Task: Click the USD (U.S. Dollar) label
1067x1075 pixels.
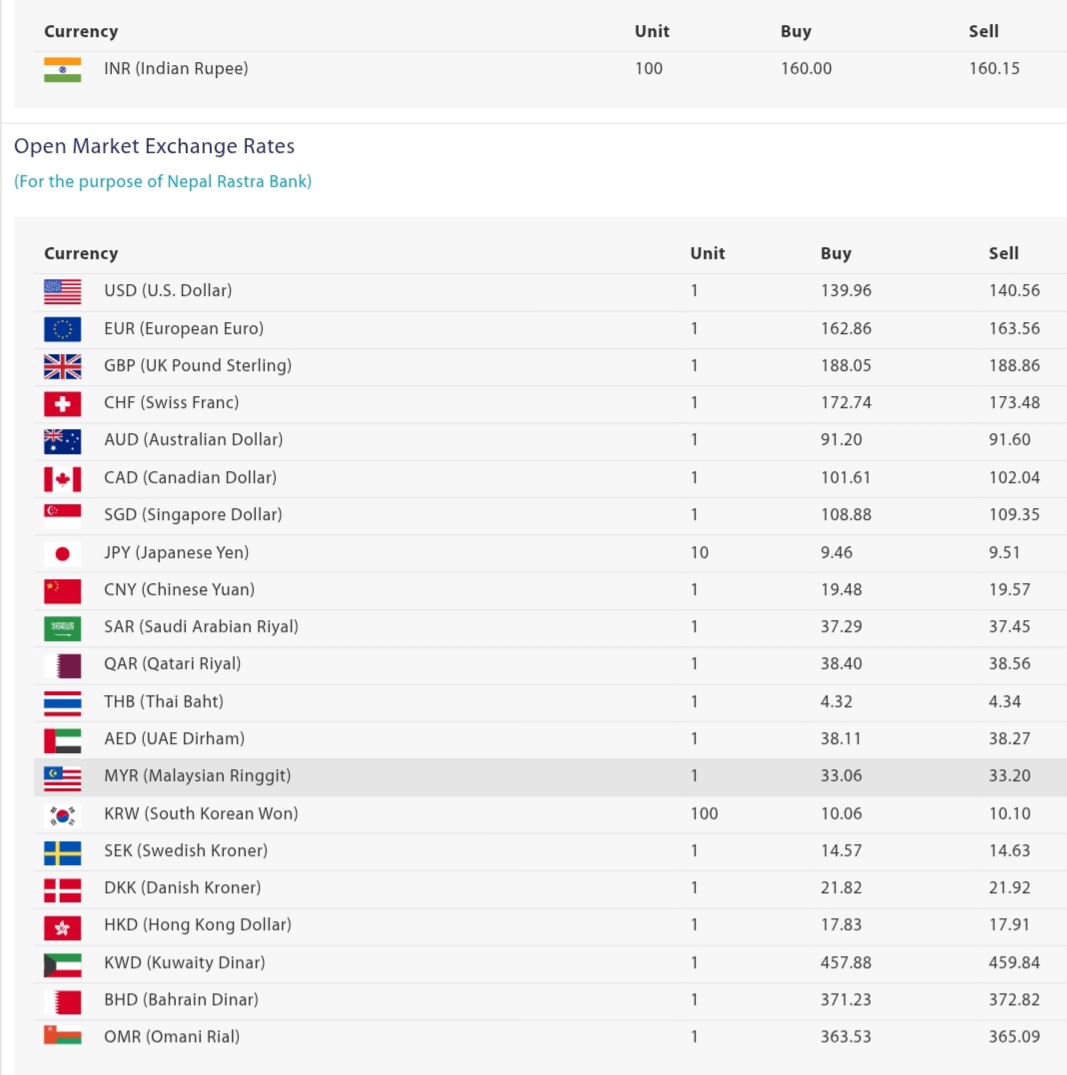Action: click(x=168, y=291)
